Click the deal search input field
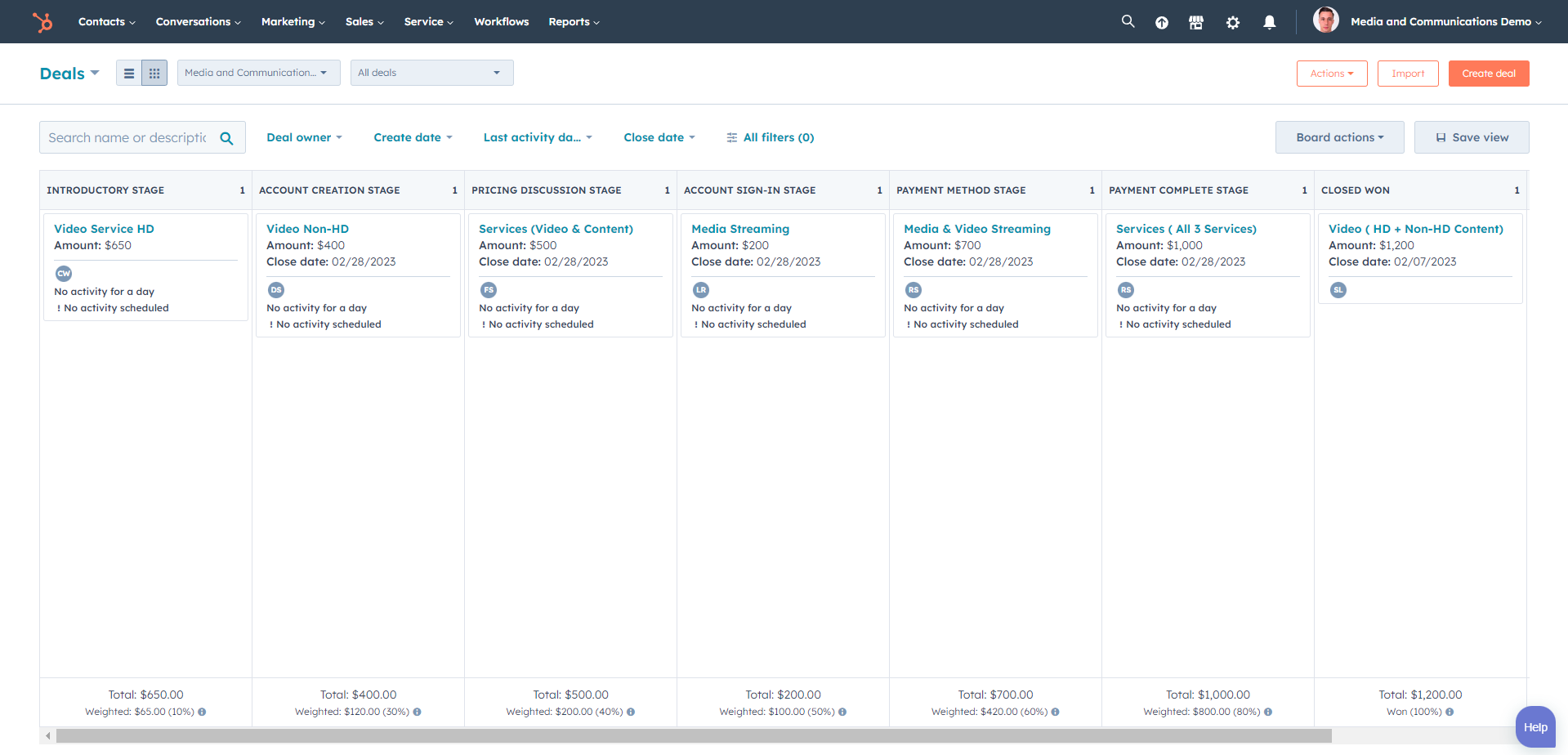The image size is (1568, 755). 127,137
